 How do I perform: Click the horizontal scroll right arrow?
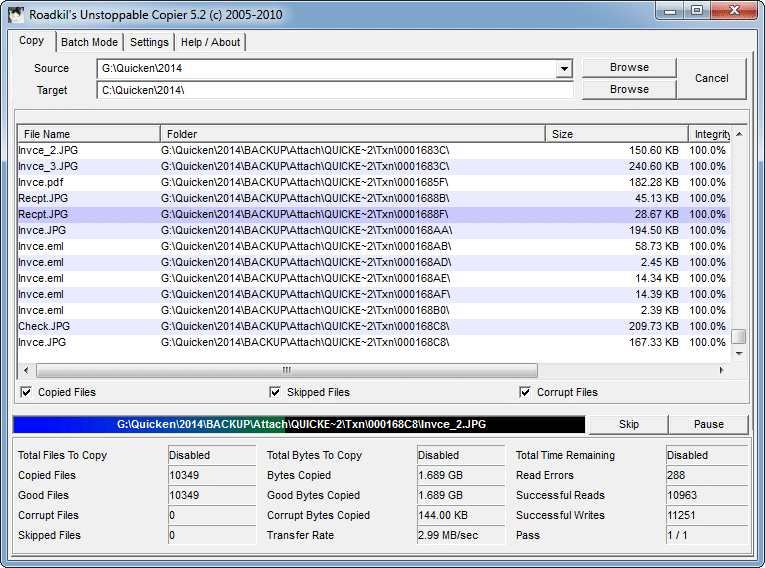click(722, 370)
